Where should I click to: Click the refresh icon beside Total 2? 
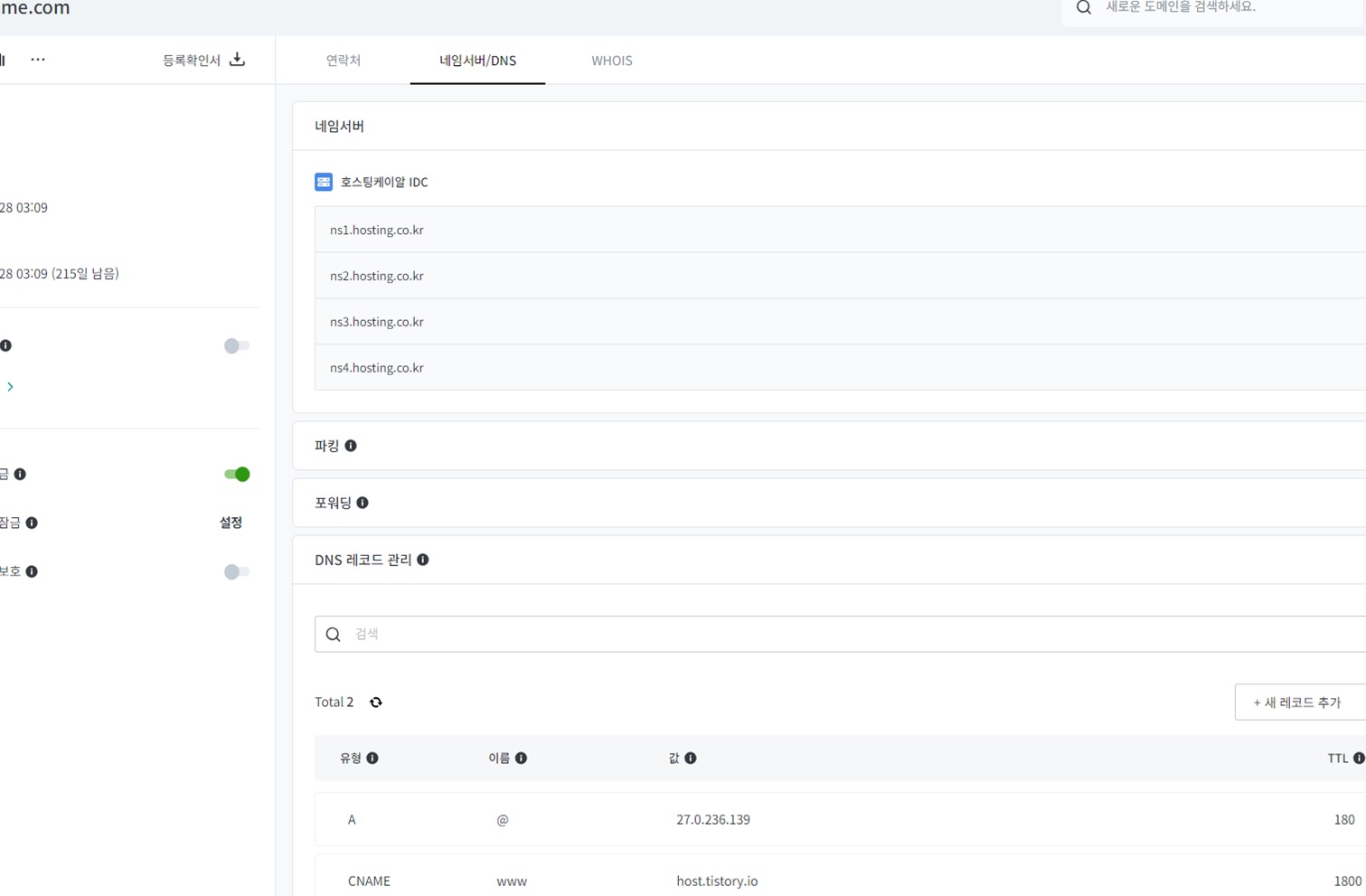(x=376, y=703)
